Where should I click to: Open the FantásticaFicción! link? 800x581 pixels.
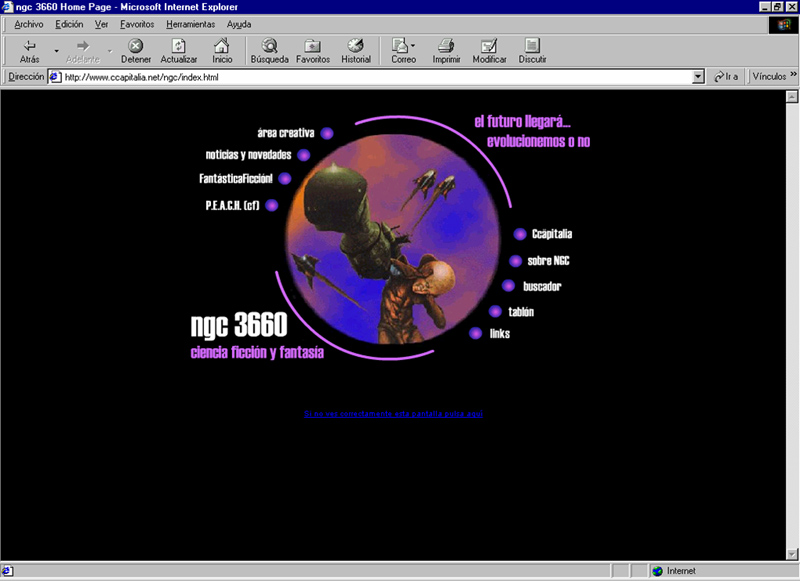(236, 179)
